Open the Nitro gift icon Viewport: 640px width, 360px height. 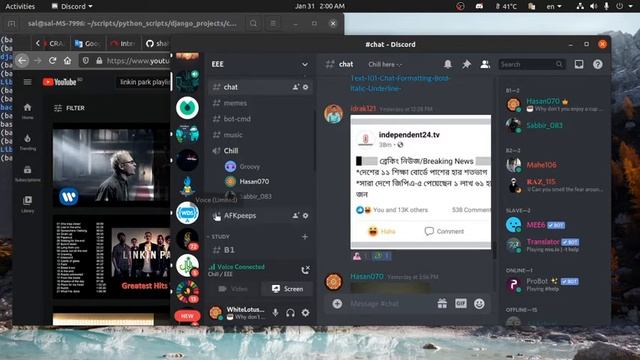coord(442,304)
